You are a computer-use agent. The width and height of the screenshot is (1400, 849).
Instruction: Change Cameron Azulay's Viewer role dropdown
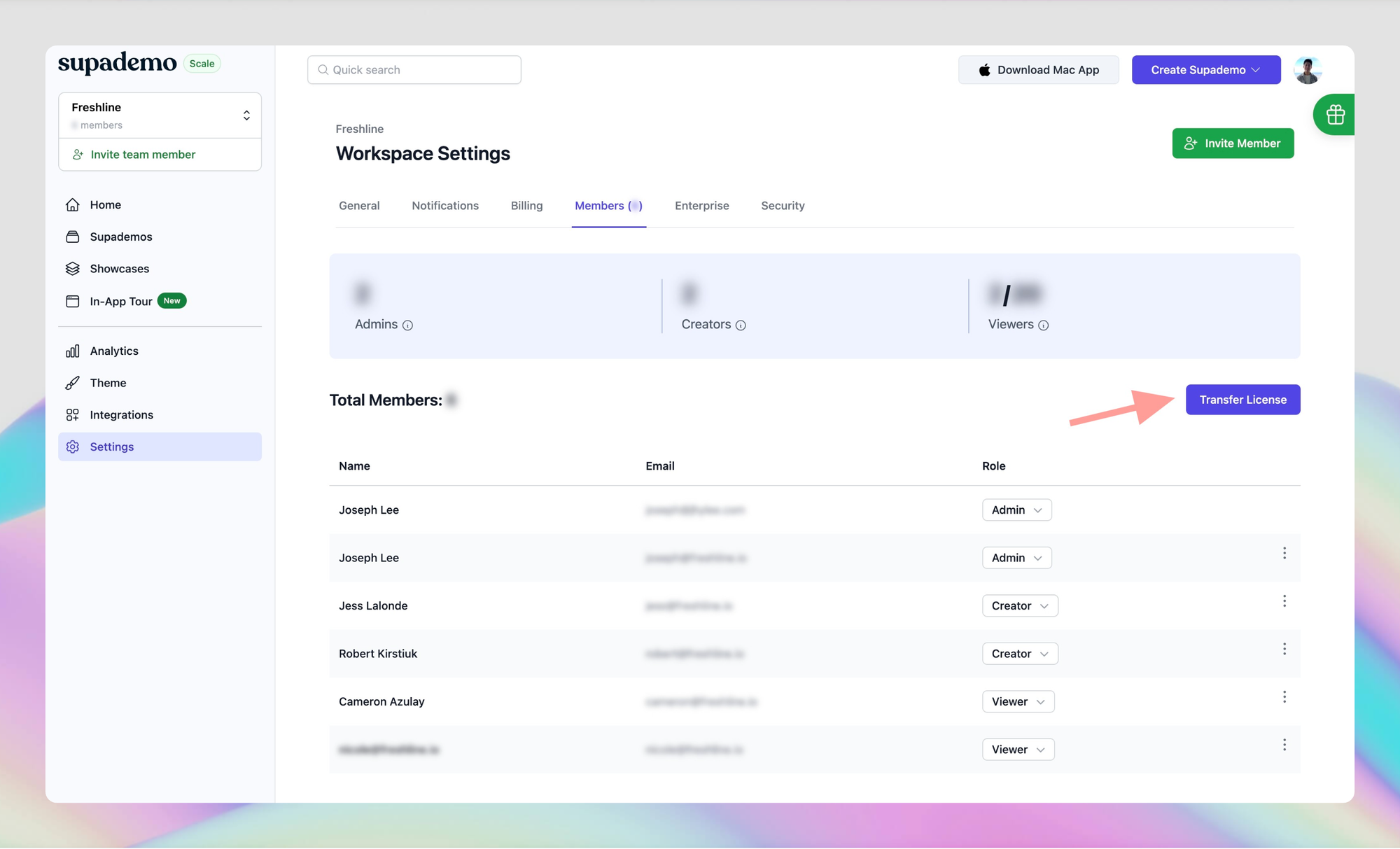pyautogui.click(x=1018, y=701)
